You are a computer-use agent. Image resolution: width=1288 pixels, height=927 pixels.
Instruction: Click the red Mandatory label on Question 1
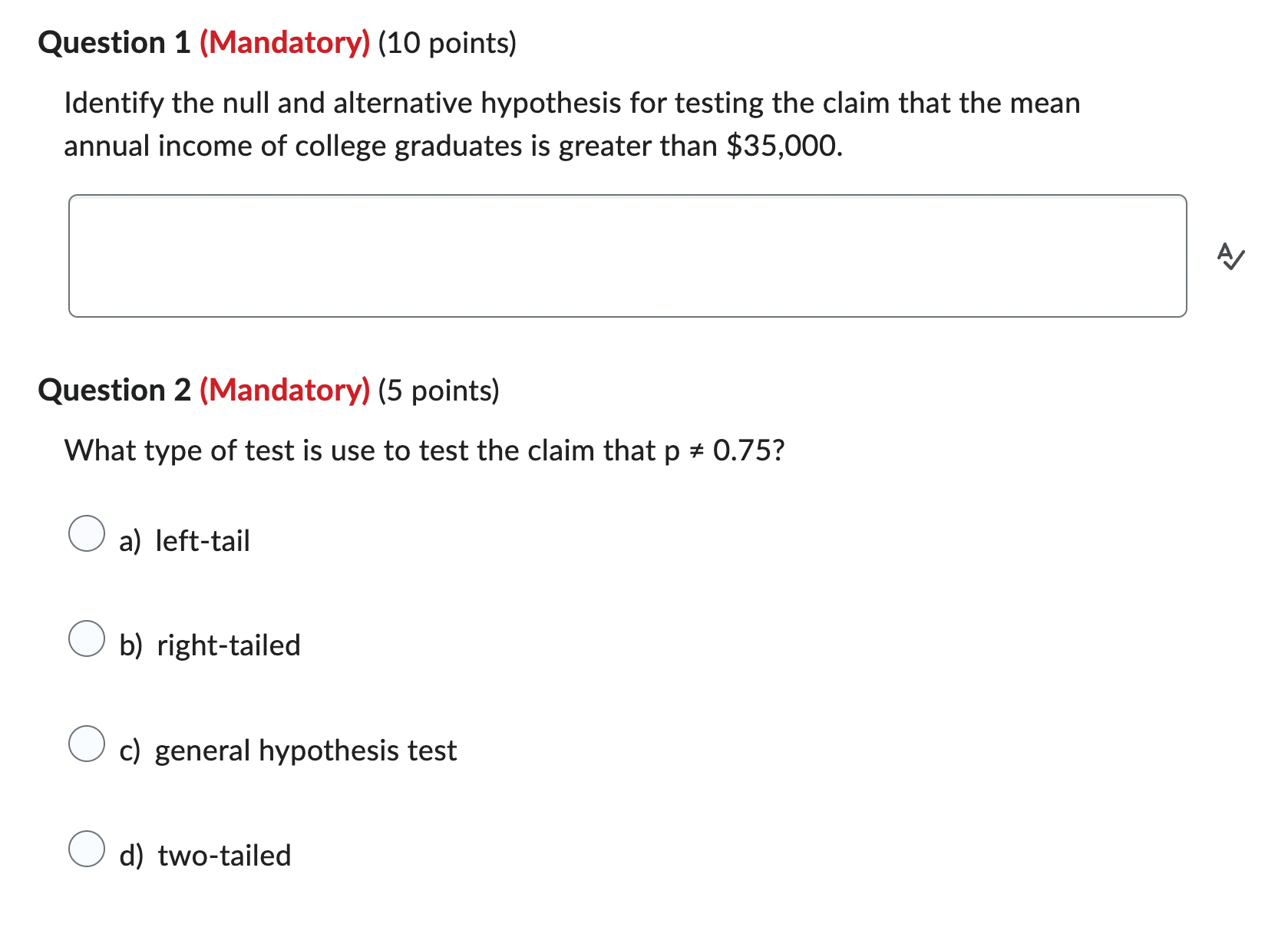pos(286,43)
